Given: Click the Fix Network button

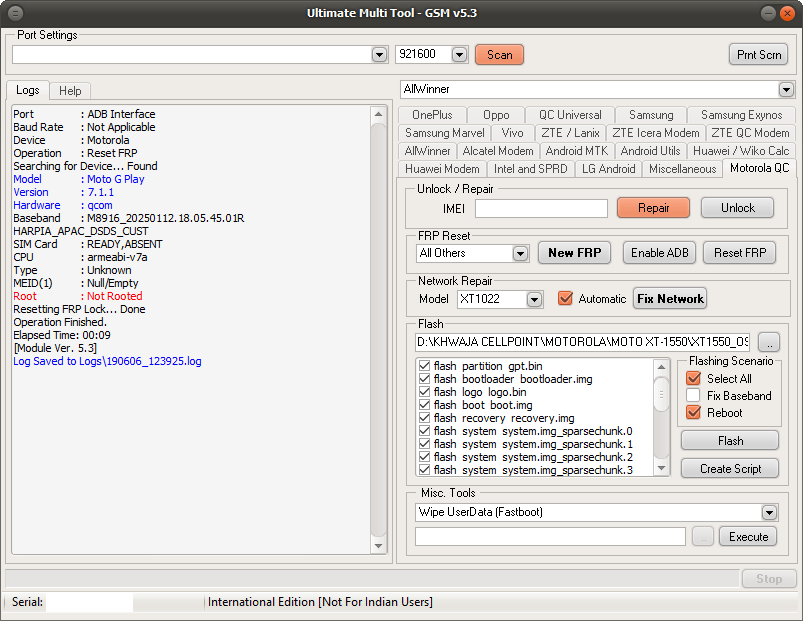Looking at the screenshot, I should point(670,298).
